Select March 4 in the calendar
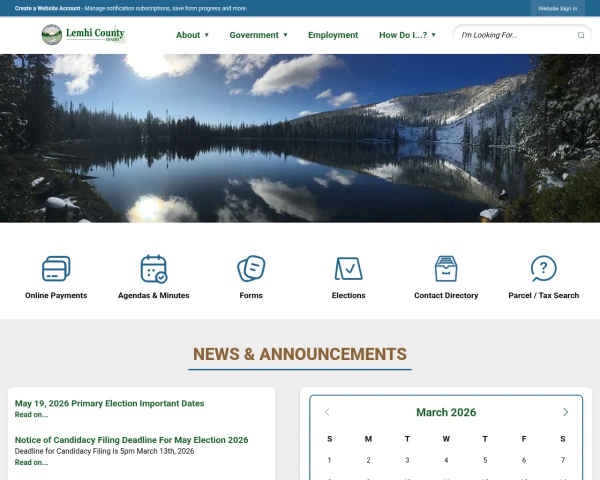Screen dimensions: 600x480 point(446,460)
